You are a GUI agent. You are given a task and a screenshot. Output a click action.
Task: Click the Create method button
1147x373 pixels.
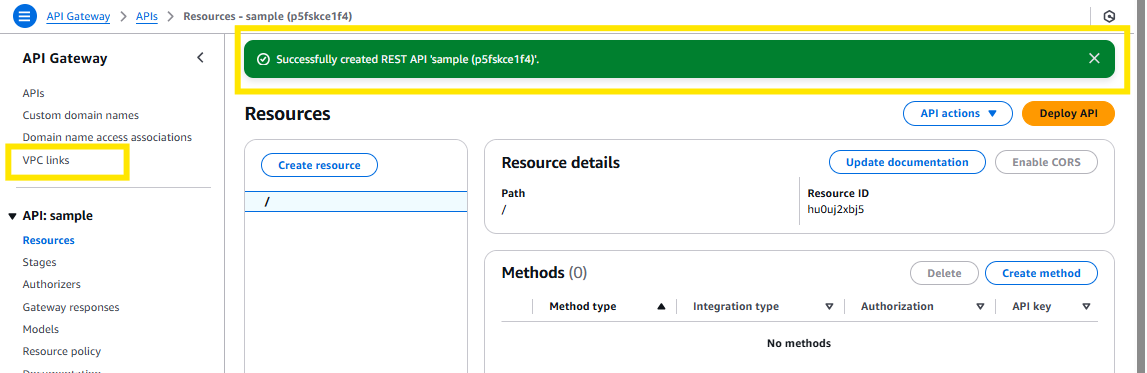[1041, 273]
